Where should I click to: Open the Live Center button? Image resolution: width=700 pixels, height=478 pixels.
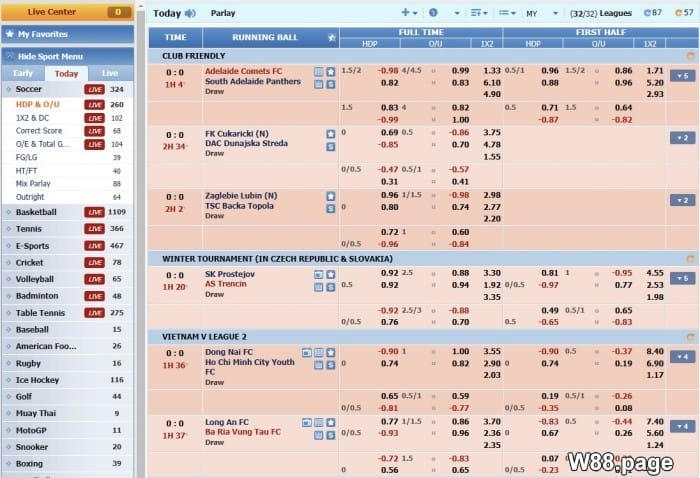(68, 12)
